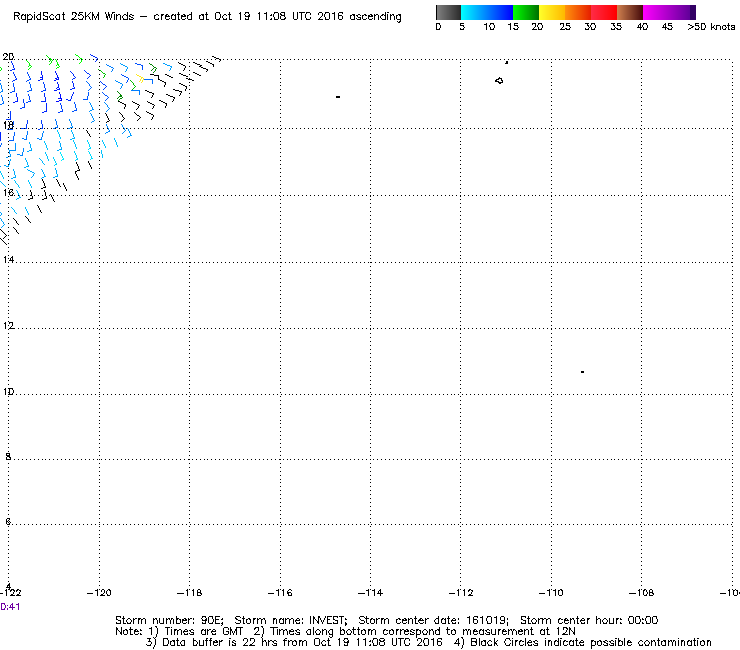Click the 'Storm center date: 161019' text
Viewport: 740px width, 650px height.
coord(433,620)
